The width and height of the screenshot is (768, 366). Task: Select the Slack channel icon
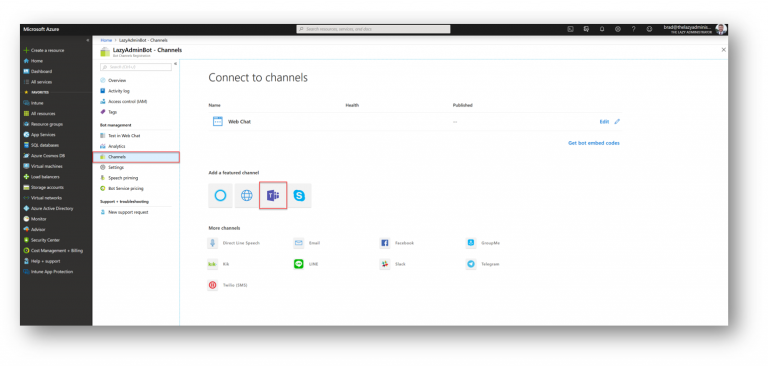tap(384, 264)
